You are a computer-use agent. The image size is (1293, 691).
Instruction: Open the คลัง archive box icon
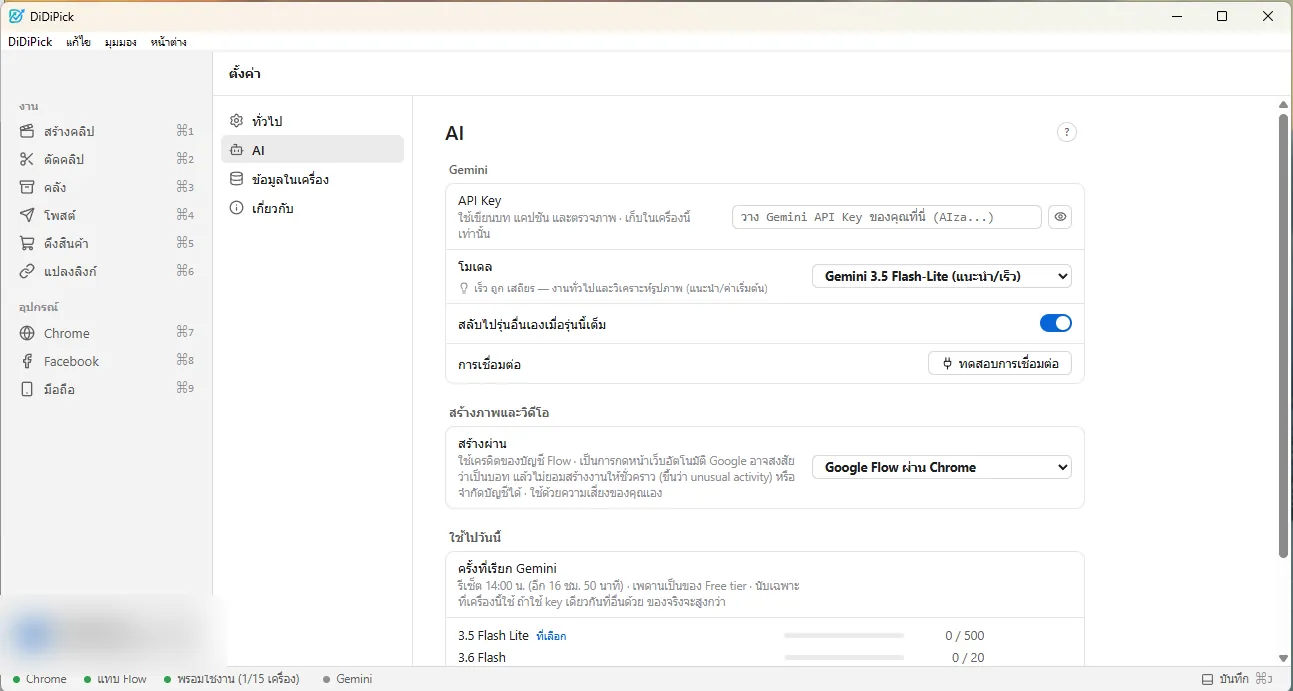27,187
